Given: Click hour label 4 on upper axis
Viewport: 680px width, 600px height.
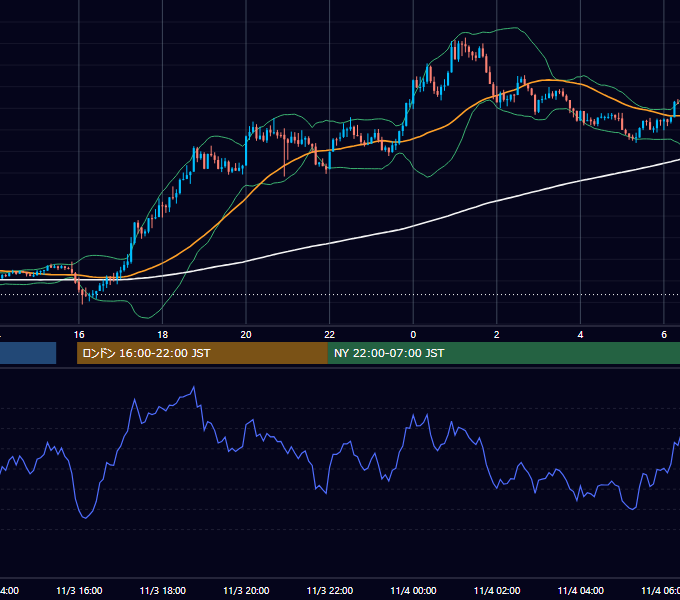Looking at the screenshot, I should click(x=580, y=335).
